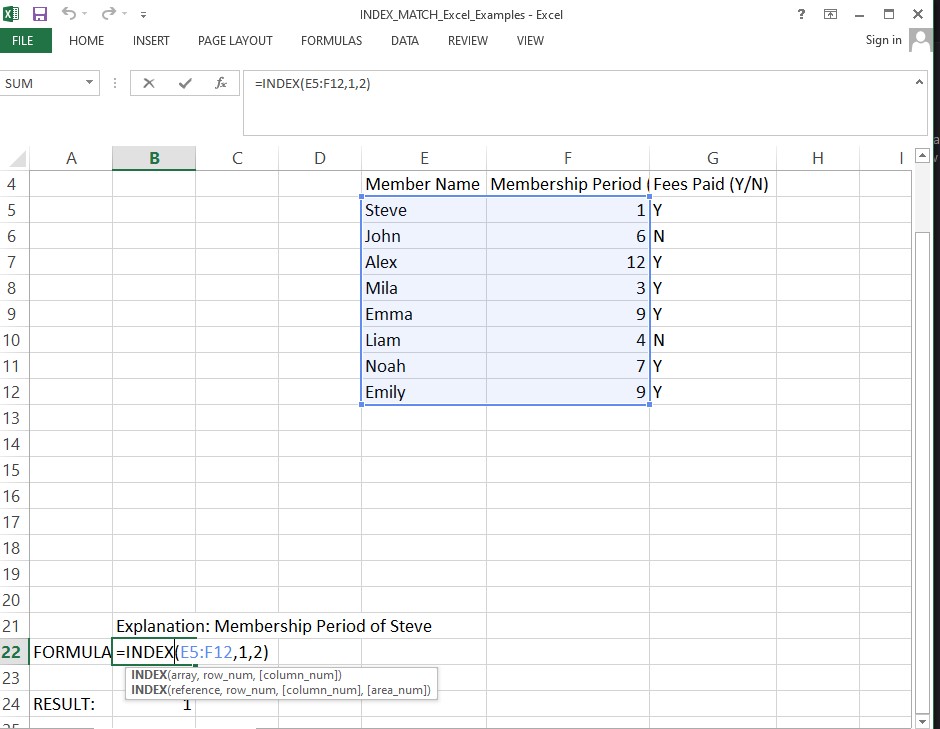Open the PAGE LAYOUT ribbon tab

point(235,41)
